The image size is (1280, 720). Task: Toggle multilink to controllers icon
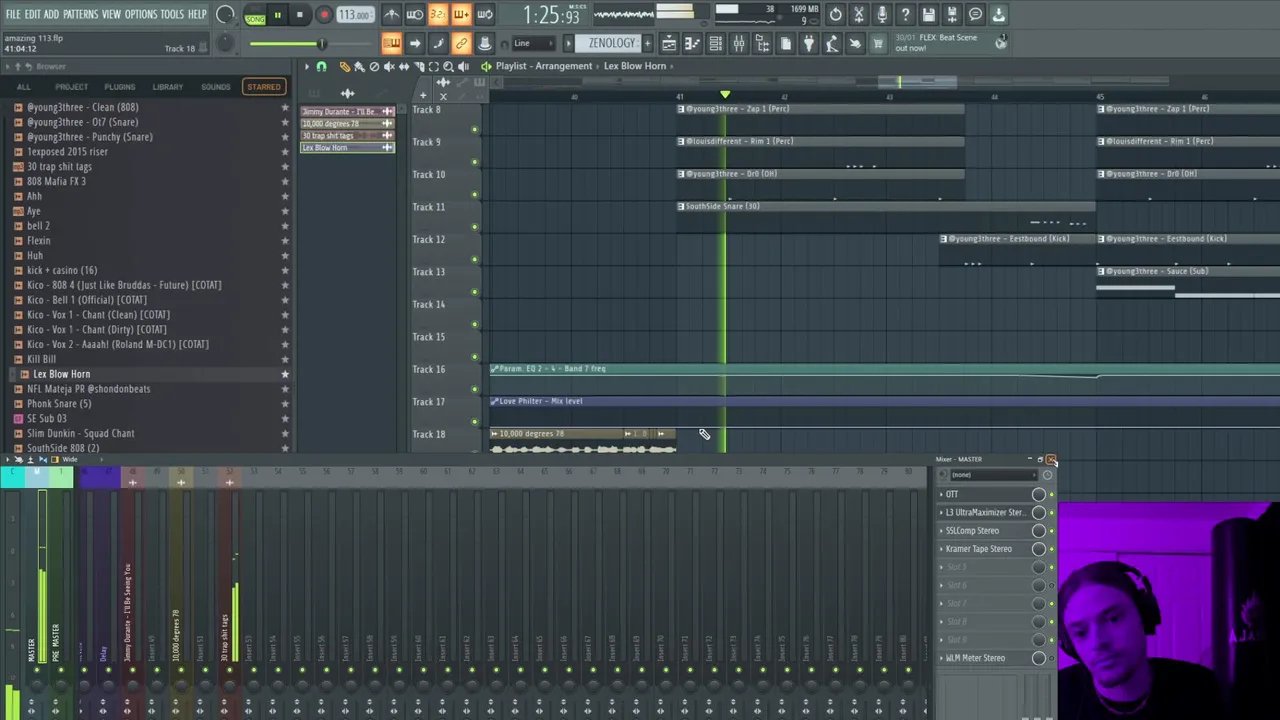point(461,43)
